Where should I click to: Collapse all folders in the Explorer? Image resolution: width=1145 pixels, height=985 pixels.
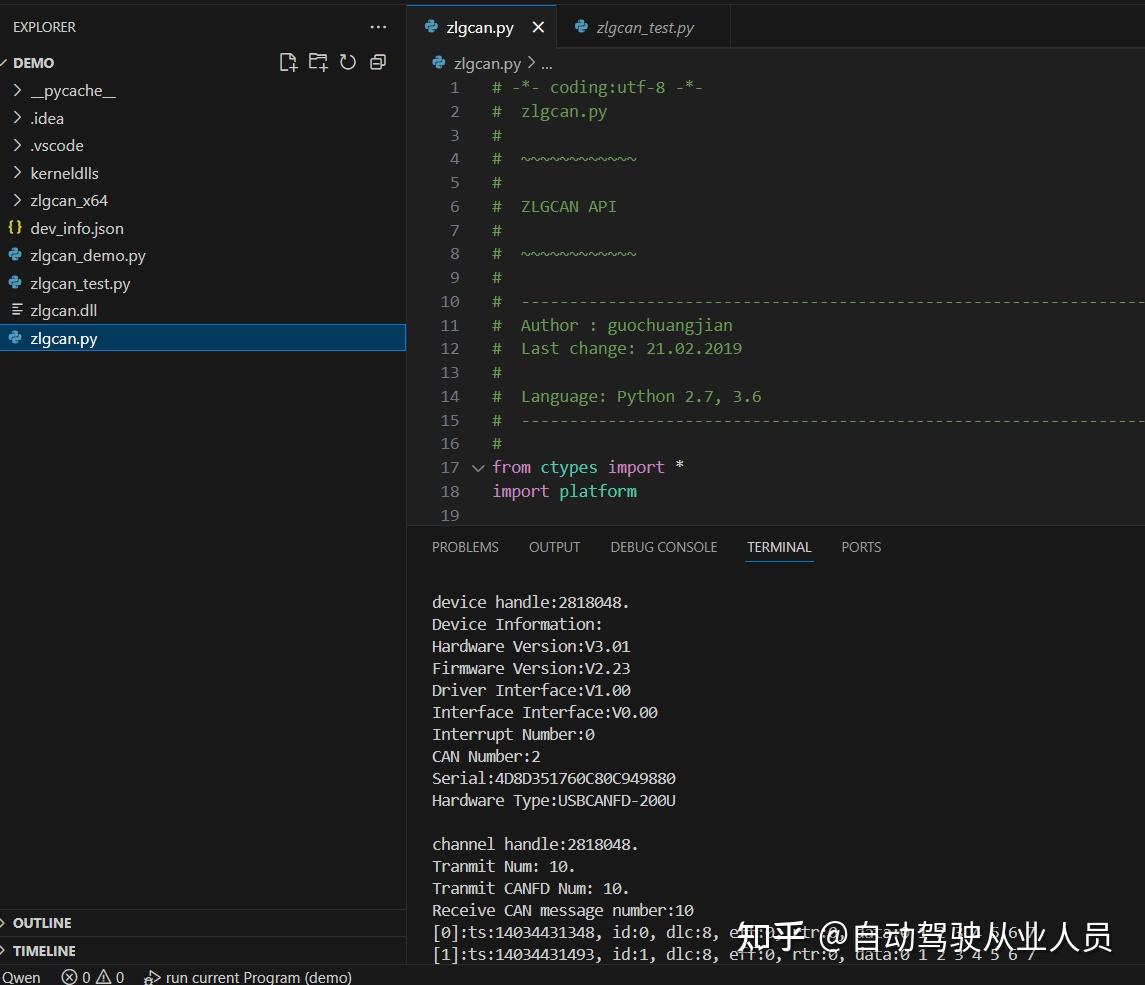coord(378,61)
